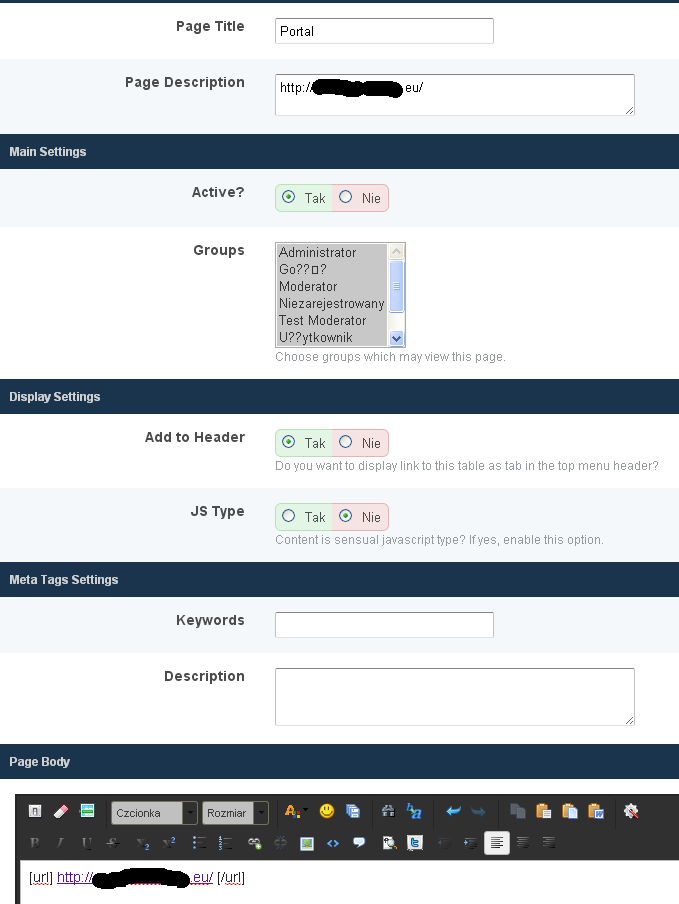Open the Czcionka font dropdown
The height and width of the screenshot is (904, 679).
[154, 813]
